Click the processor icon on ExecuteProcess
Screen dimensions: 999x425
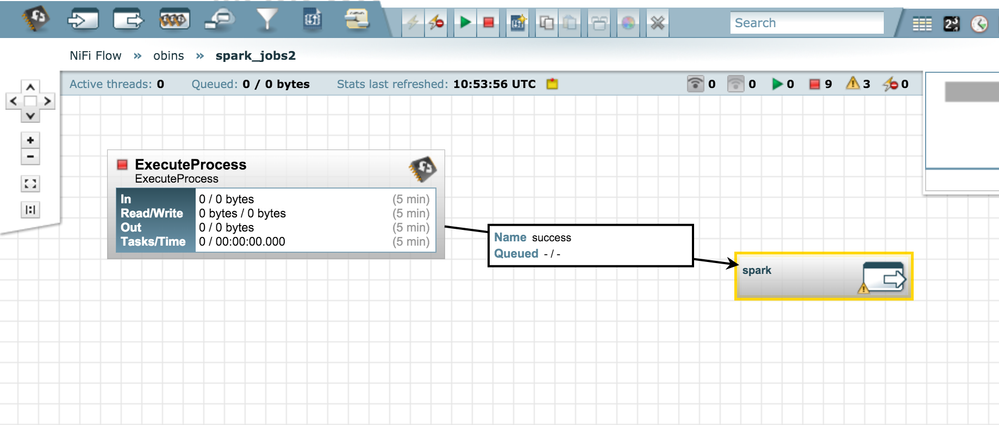tap(422, 169)
